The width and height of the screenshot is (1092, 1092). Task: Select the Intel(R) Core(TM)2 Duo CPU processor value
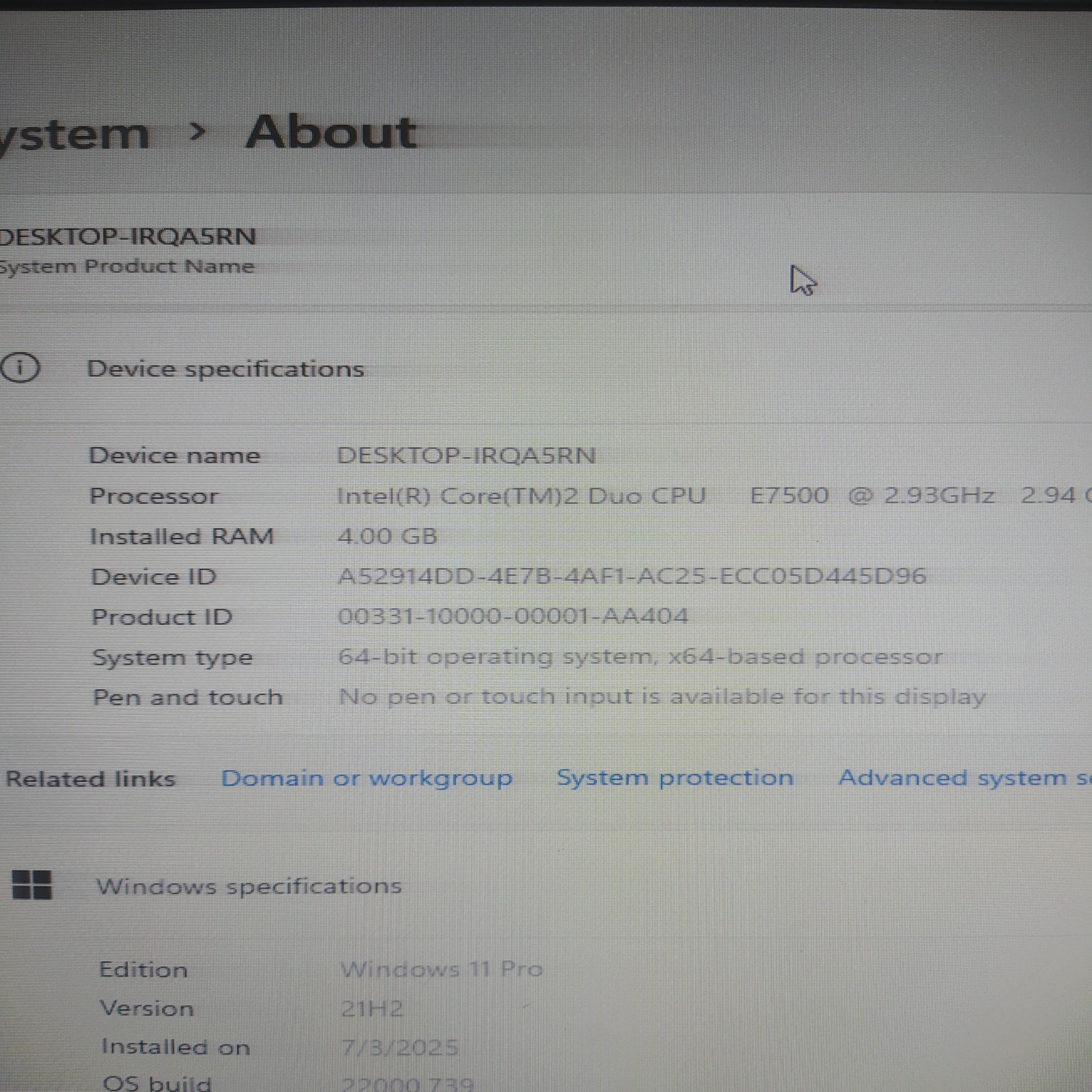tap(714, 496)
